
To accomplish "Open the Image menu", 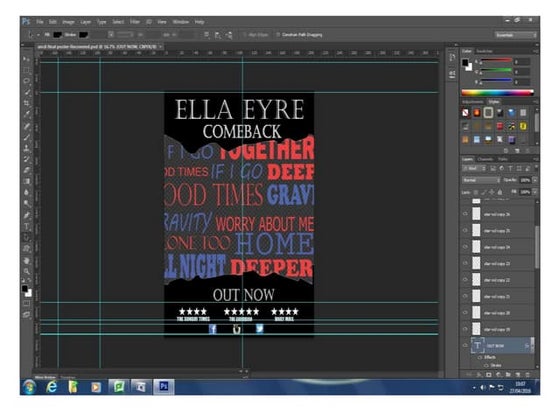I will (68, 22).
